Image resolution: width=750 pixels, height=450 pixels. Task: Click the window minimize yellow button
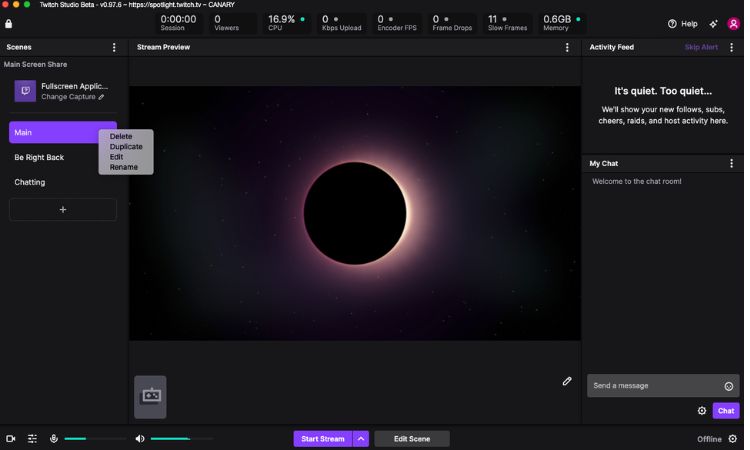(16, 4)
